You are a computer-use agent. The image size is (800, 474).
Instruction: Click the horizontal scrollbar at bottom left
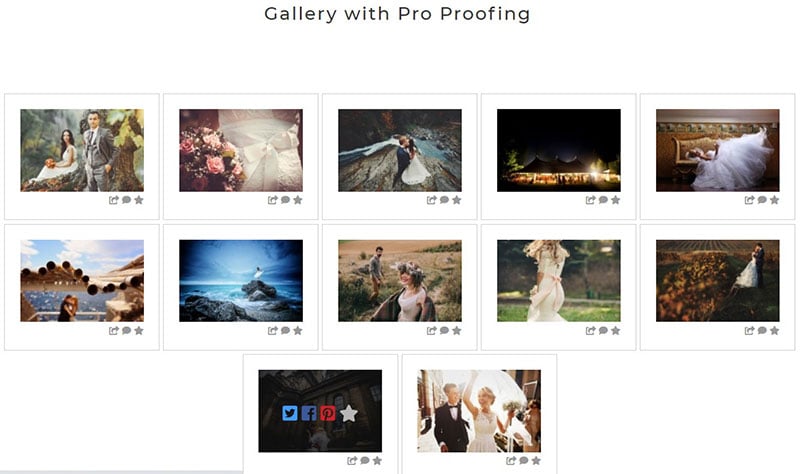121,472
